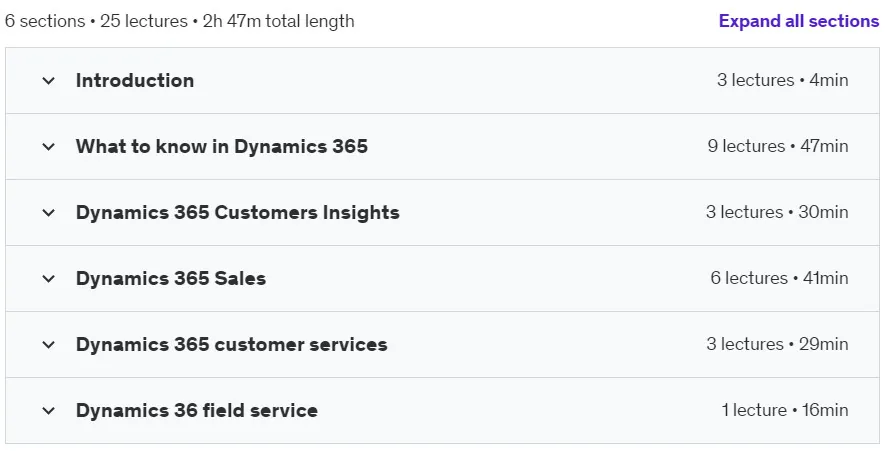Click the Expand all sections link
885x451 pixels.
pos(799,21)
